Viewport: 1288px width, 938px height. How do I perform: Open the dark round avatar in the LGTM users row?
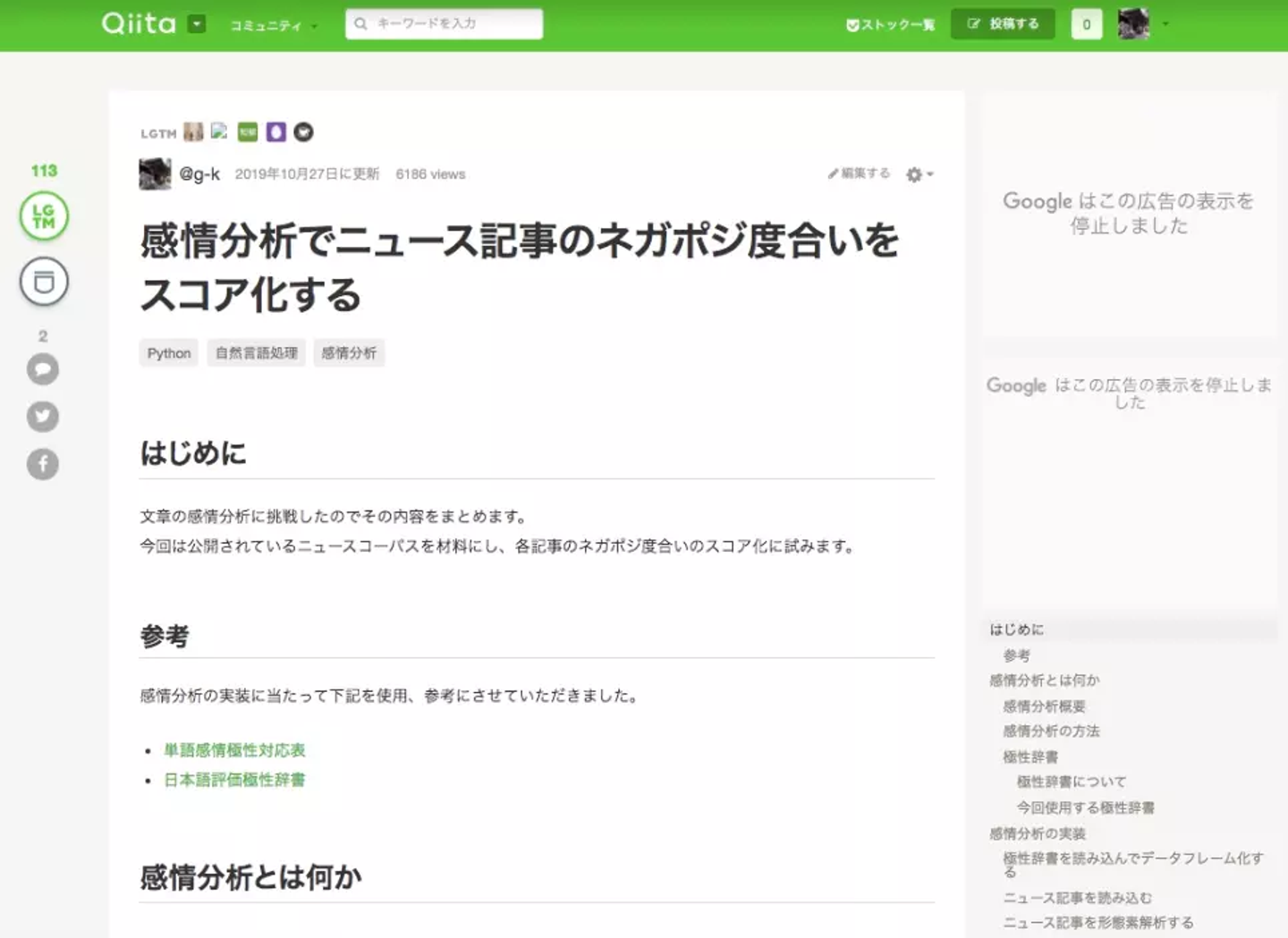pyautogui.click(x=304, y=132)
